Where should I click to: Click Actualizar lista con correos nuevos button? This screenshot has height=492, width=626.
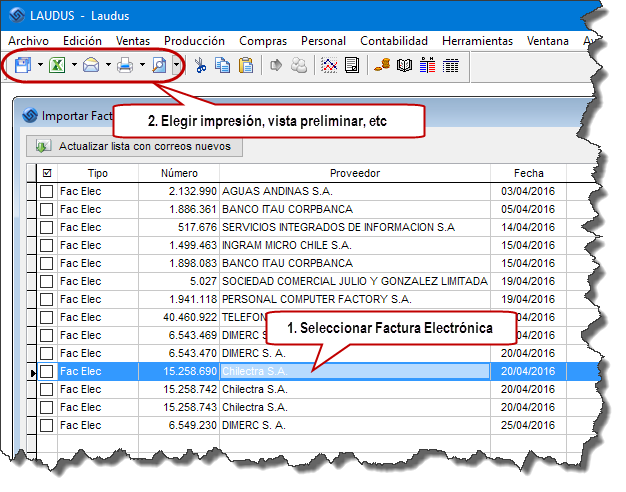point(135,146)
